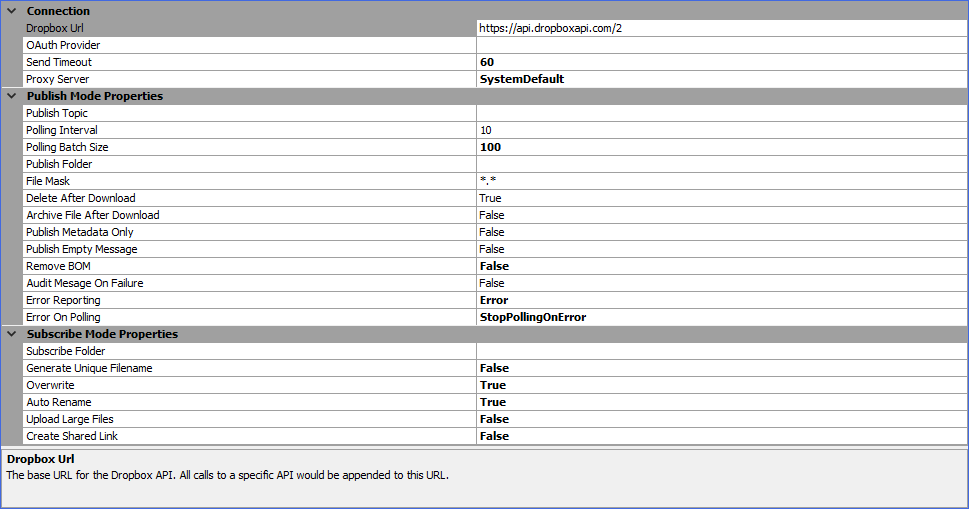Select the File Mask property label

pos(48,181)
